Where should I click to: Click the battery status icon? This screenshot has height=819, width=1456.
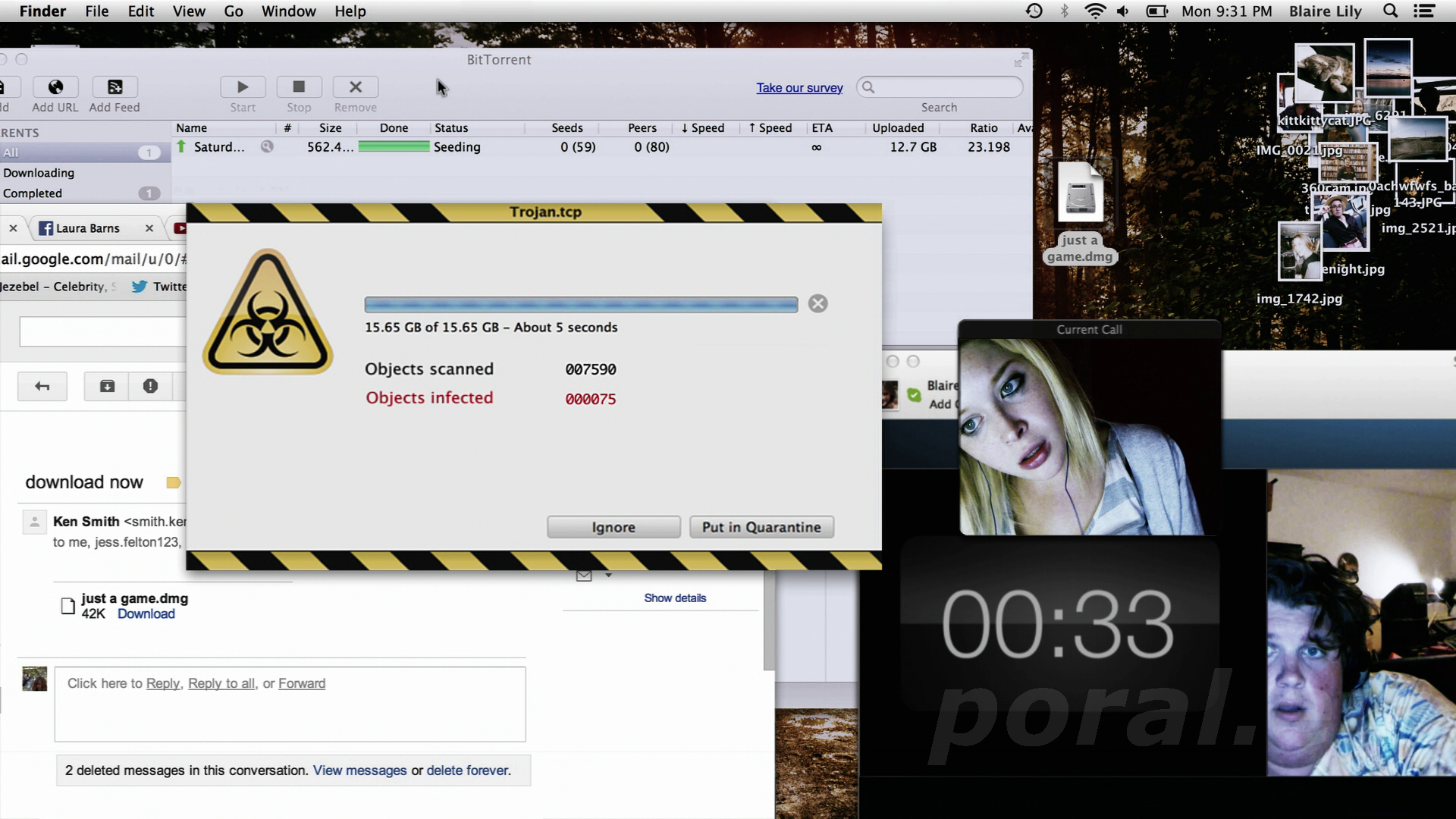point(1156,11)
